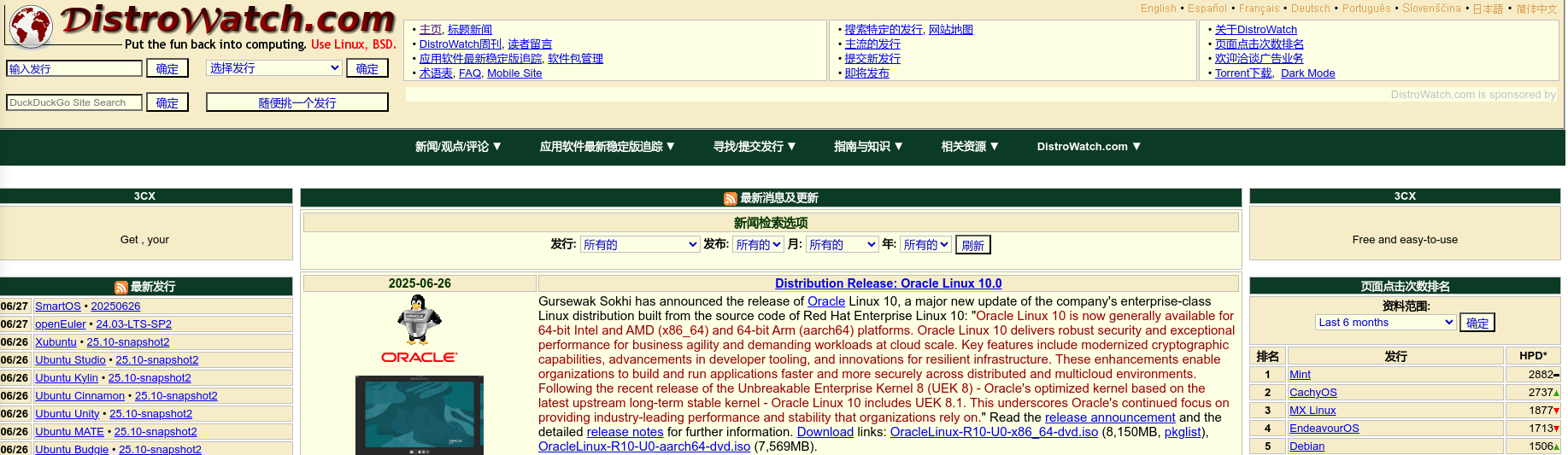Open the 月 month filter dropdown
The height and width of the screenshot is (455, 1568).
click(x=843, y=244)
